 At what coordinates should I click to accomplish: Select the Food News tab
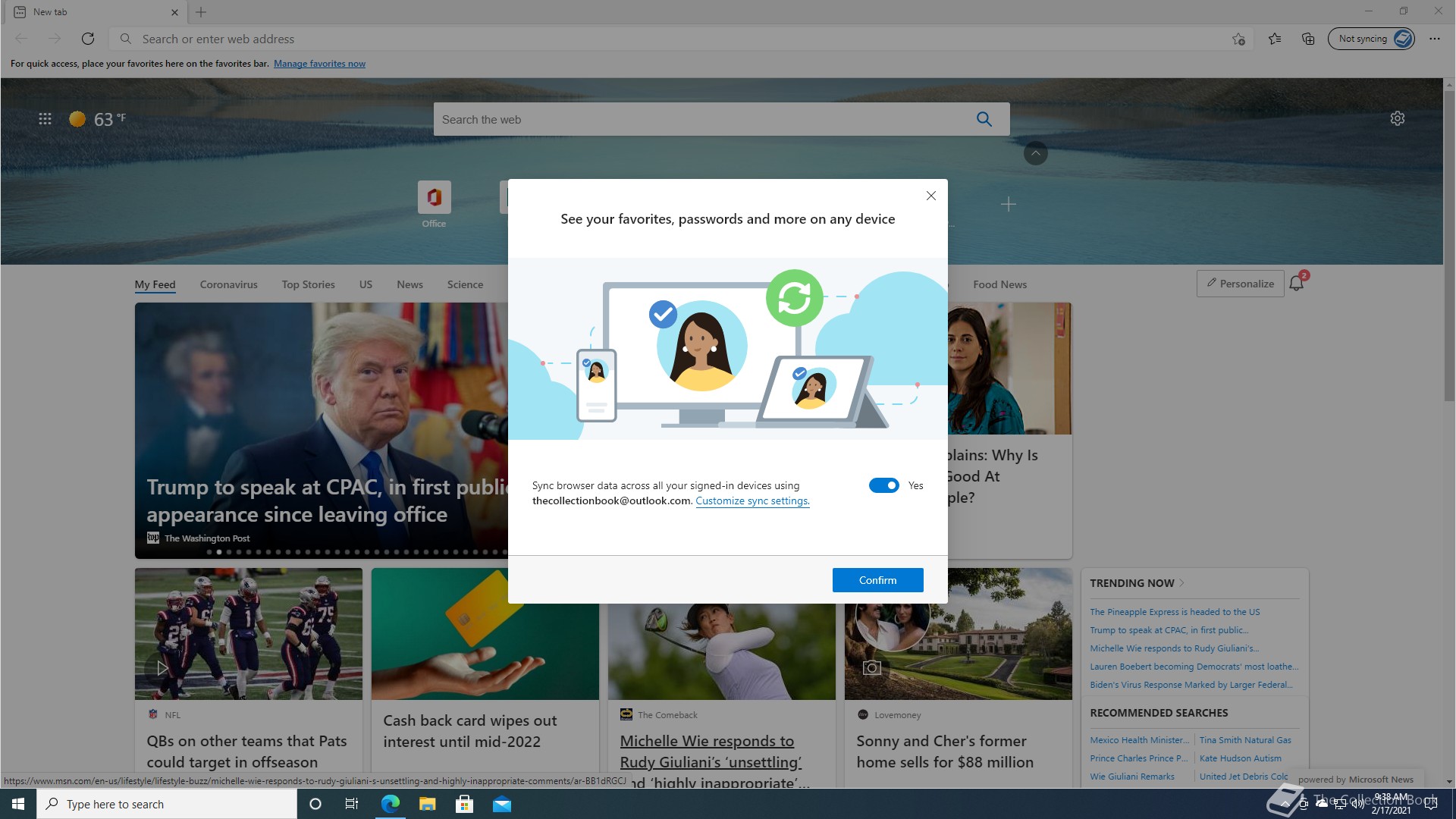click(1000, 284)
